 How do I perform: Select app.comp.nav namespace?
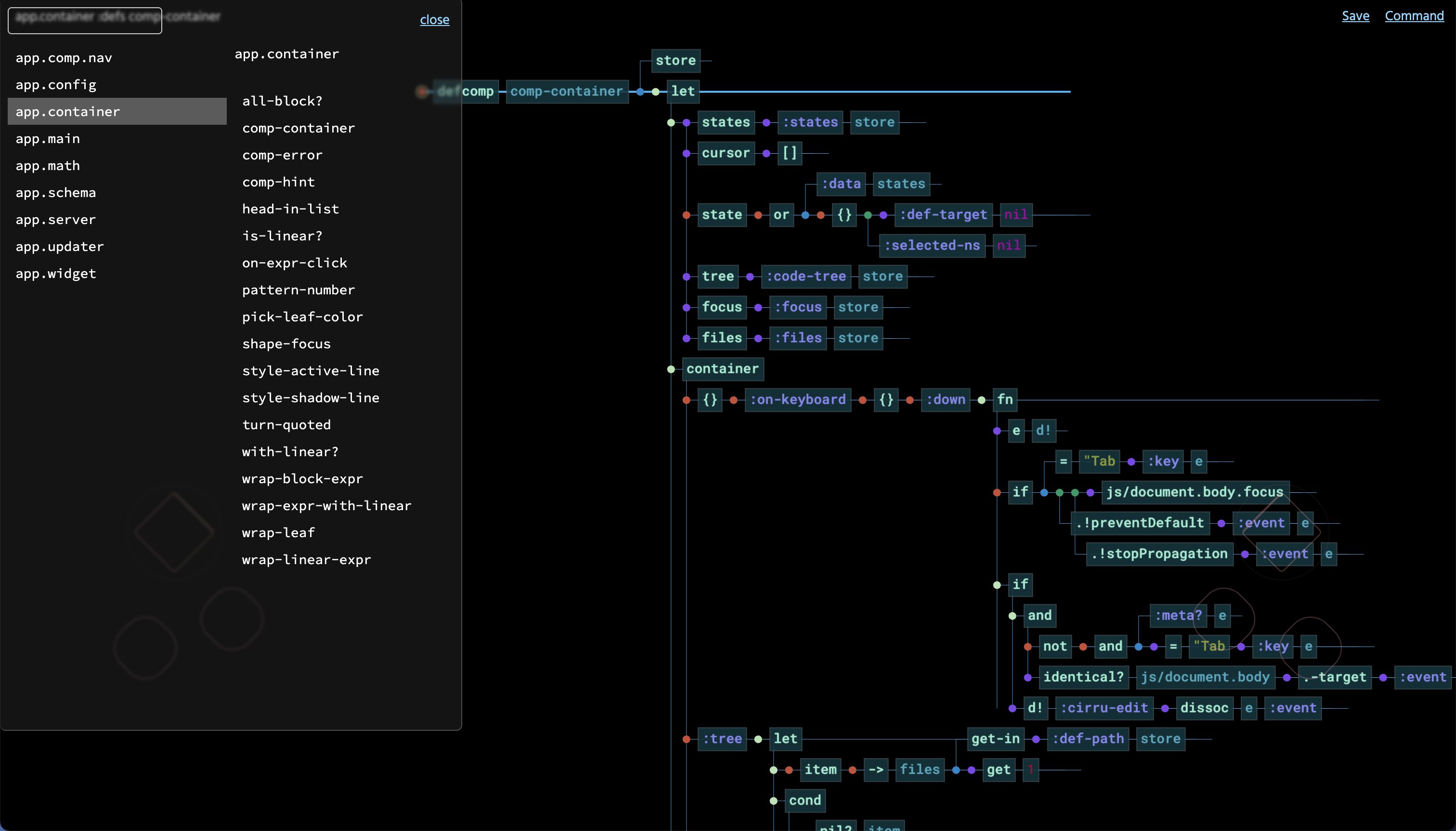click(x=64, y=57)
